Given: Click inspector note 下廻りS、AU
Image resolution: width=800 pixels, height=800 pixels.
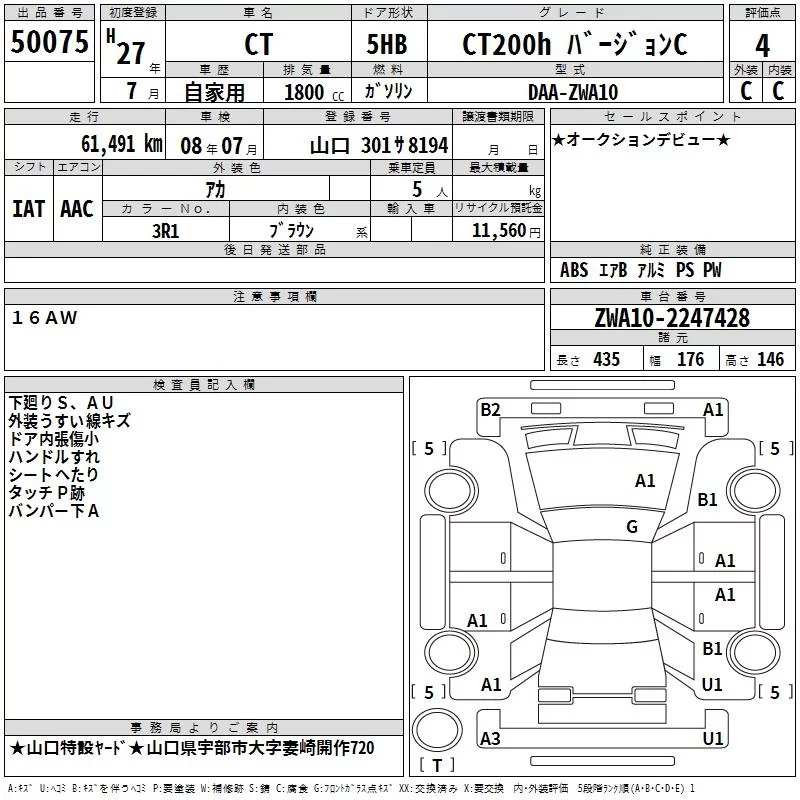Looking at the screenshot, I should click(x=61, y=403).
